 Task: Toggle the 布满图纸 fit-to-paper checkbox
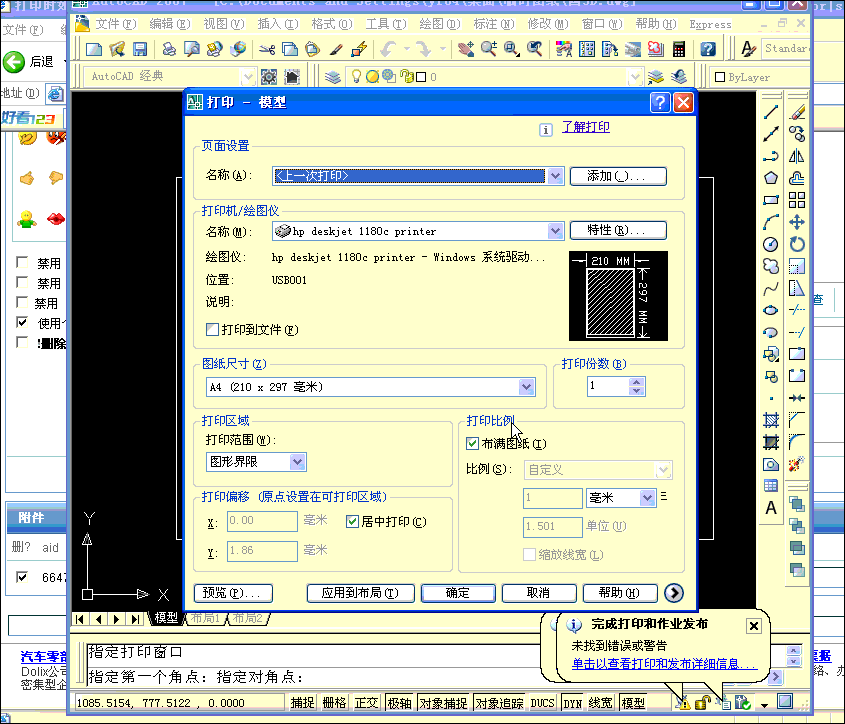(x=470, y=445)
